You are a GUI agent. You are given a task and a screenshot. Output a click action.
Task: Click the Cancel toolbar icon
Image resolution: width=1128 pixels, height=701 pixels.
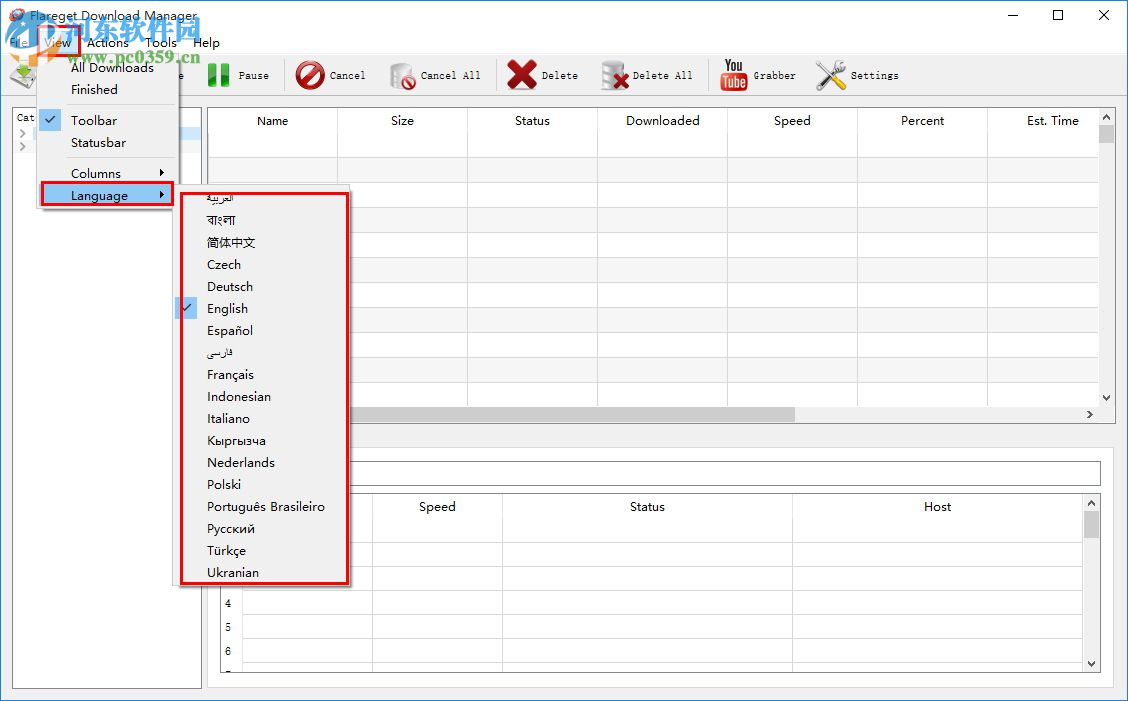click(x=310, y=75)
